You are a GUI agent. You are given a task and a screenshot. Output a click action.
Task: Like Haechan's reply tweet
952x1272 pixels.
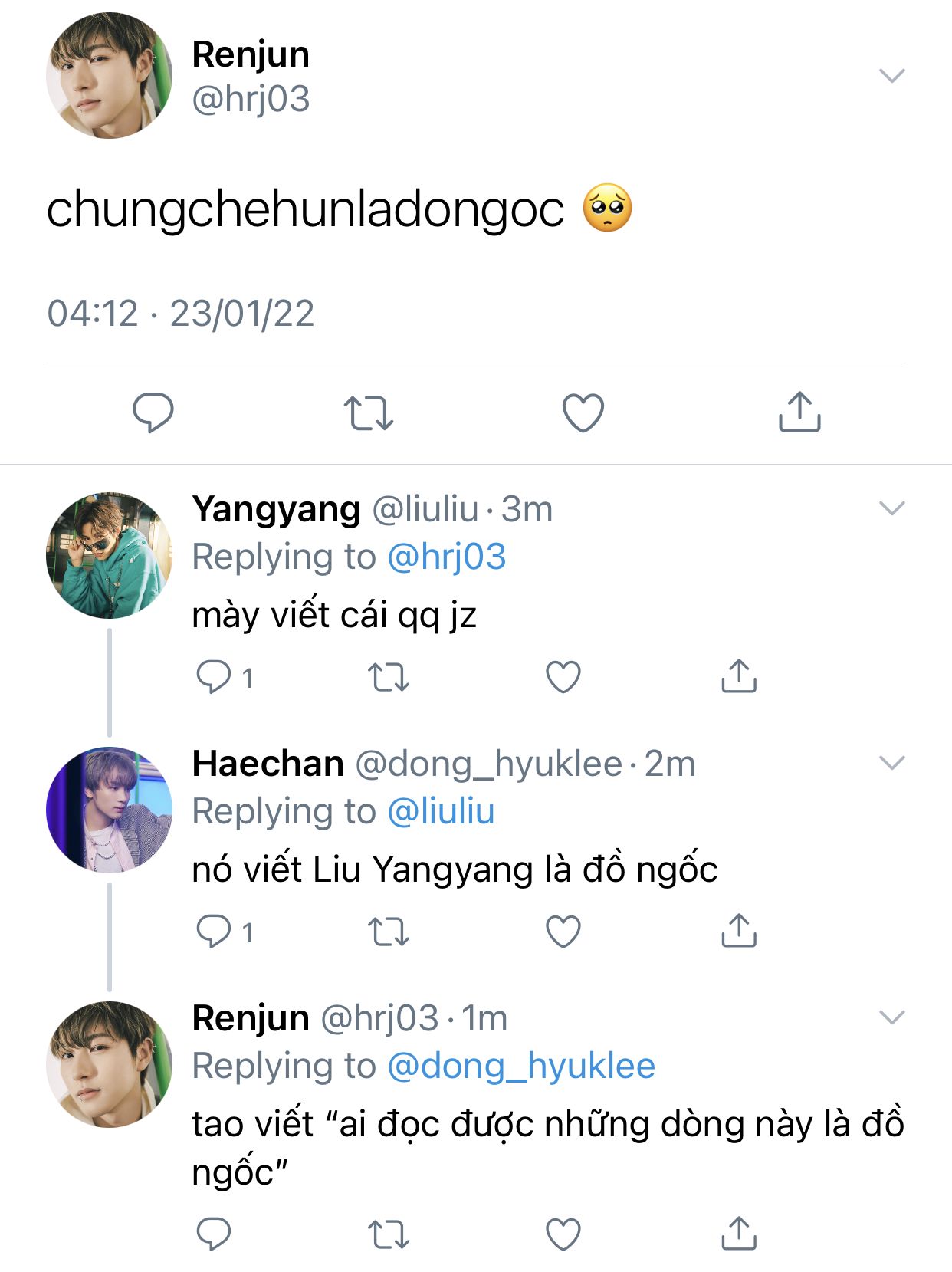point(563,932)
